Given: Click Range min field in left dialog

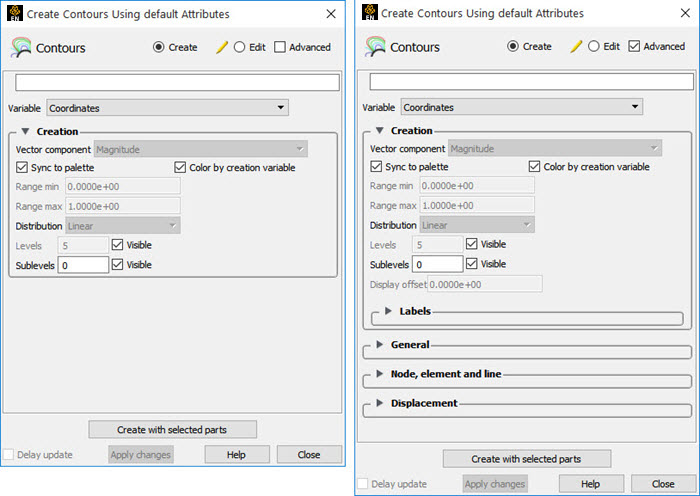Looking at the screenshot, I should (123, 186).
